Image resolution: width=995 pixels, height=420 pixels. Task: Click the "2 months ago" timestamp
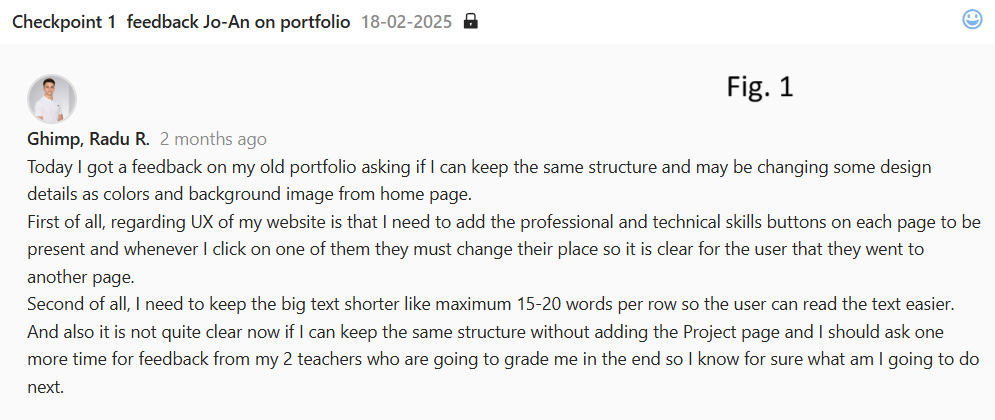[213, 139]
